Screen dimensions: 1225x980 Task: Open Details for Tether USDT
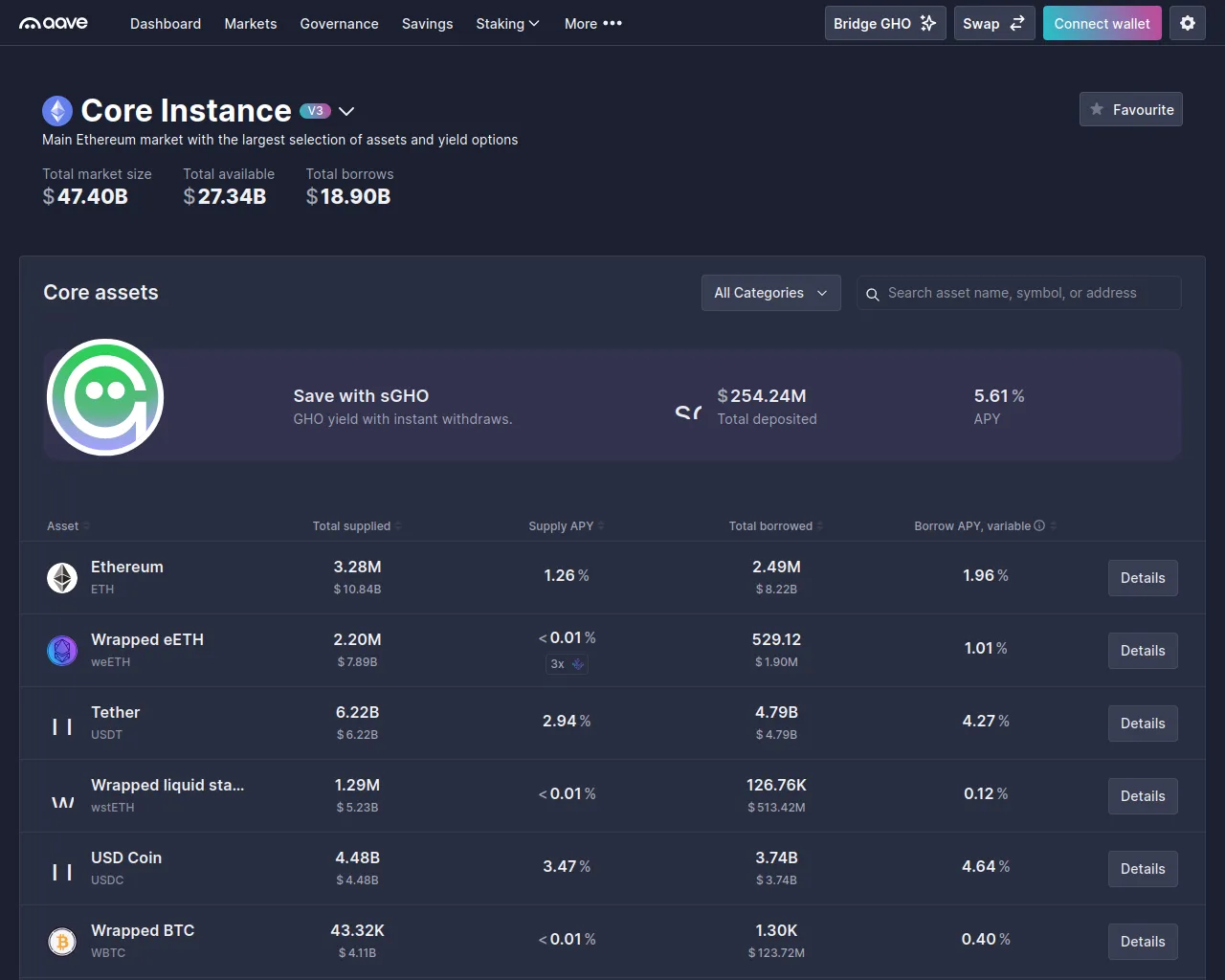tap(1143, 724)
